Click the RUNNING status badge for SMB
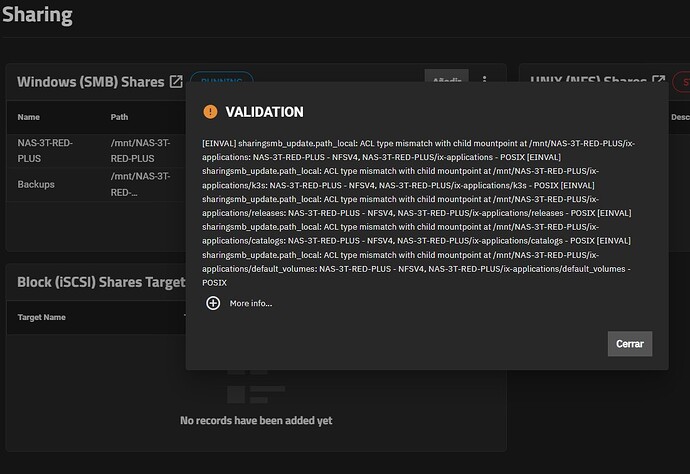690x474 pixels. tap(221, 81)
